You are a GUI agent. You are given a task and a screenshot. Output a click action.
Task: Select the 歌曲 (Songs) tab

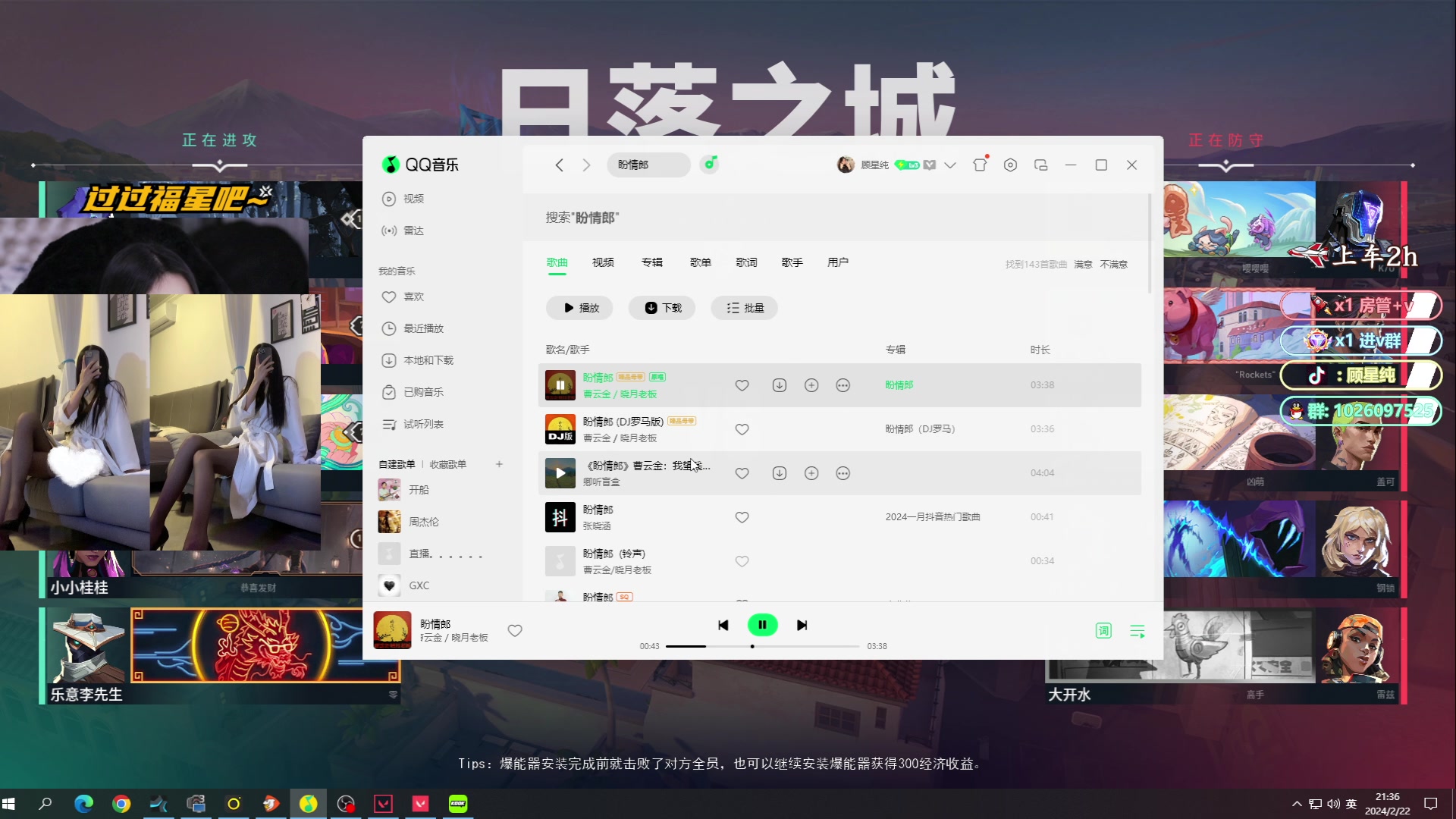[x=557, y=262]
